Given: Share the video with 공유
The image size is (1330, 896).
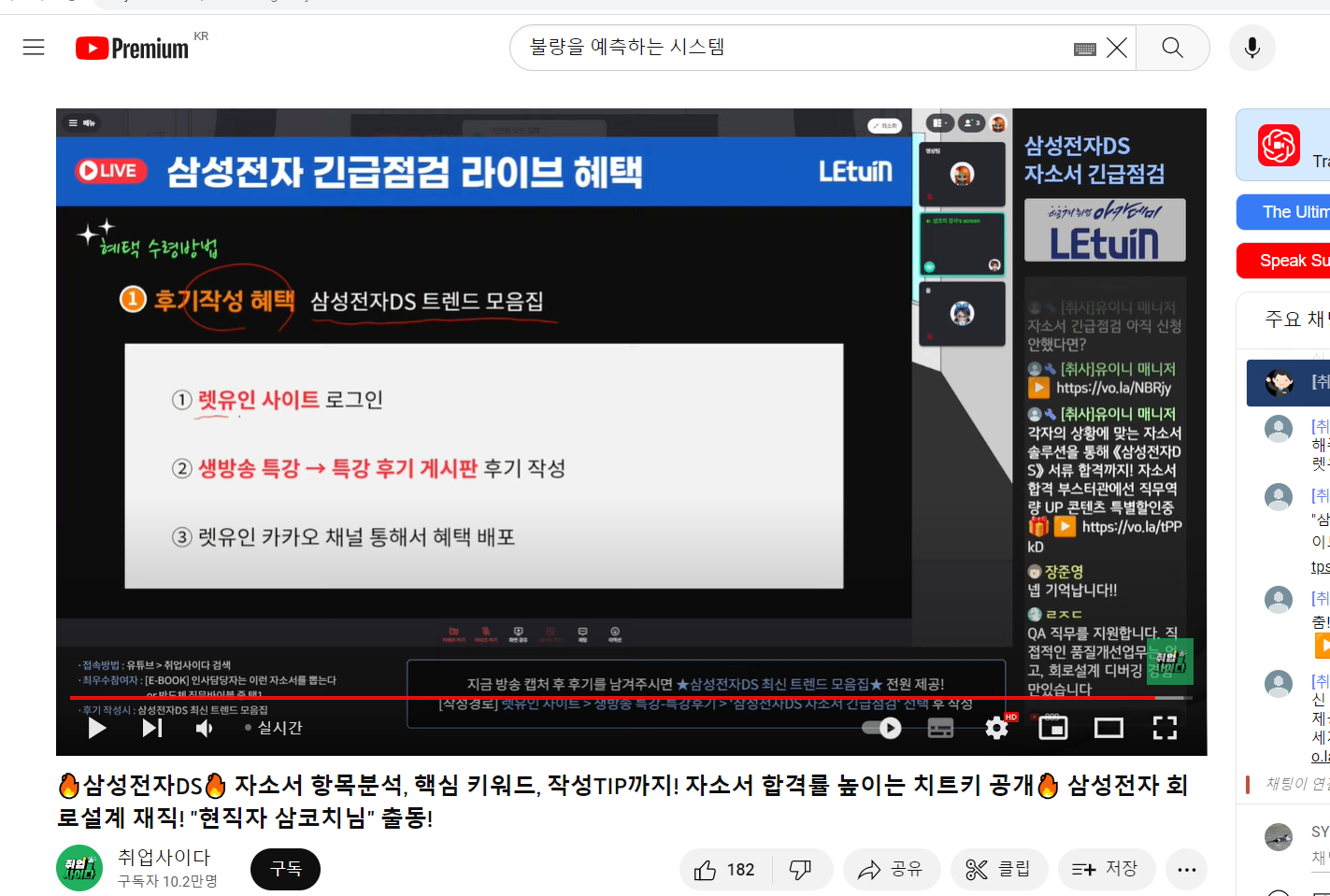Looking at the screenshot, I should coord(891,870).
